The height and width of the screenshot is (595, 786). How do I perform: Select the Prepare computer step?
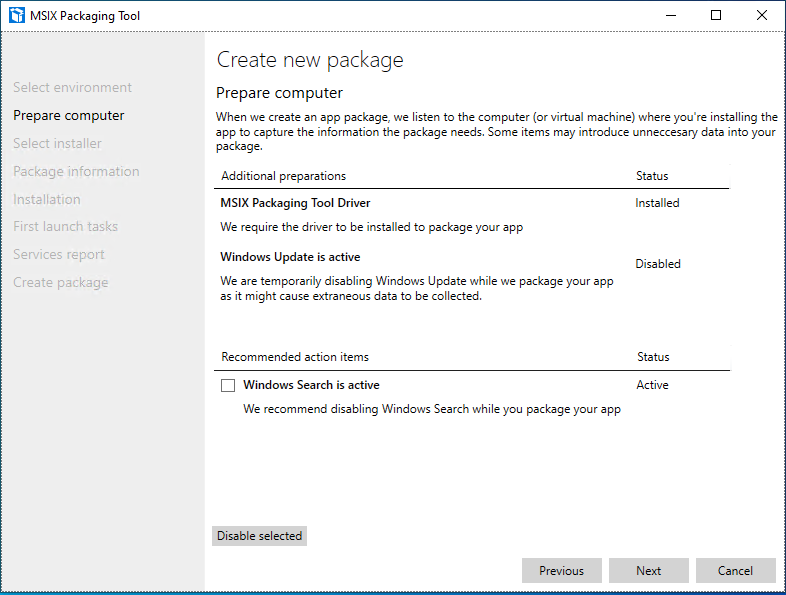69,115
